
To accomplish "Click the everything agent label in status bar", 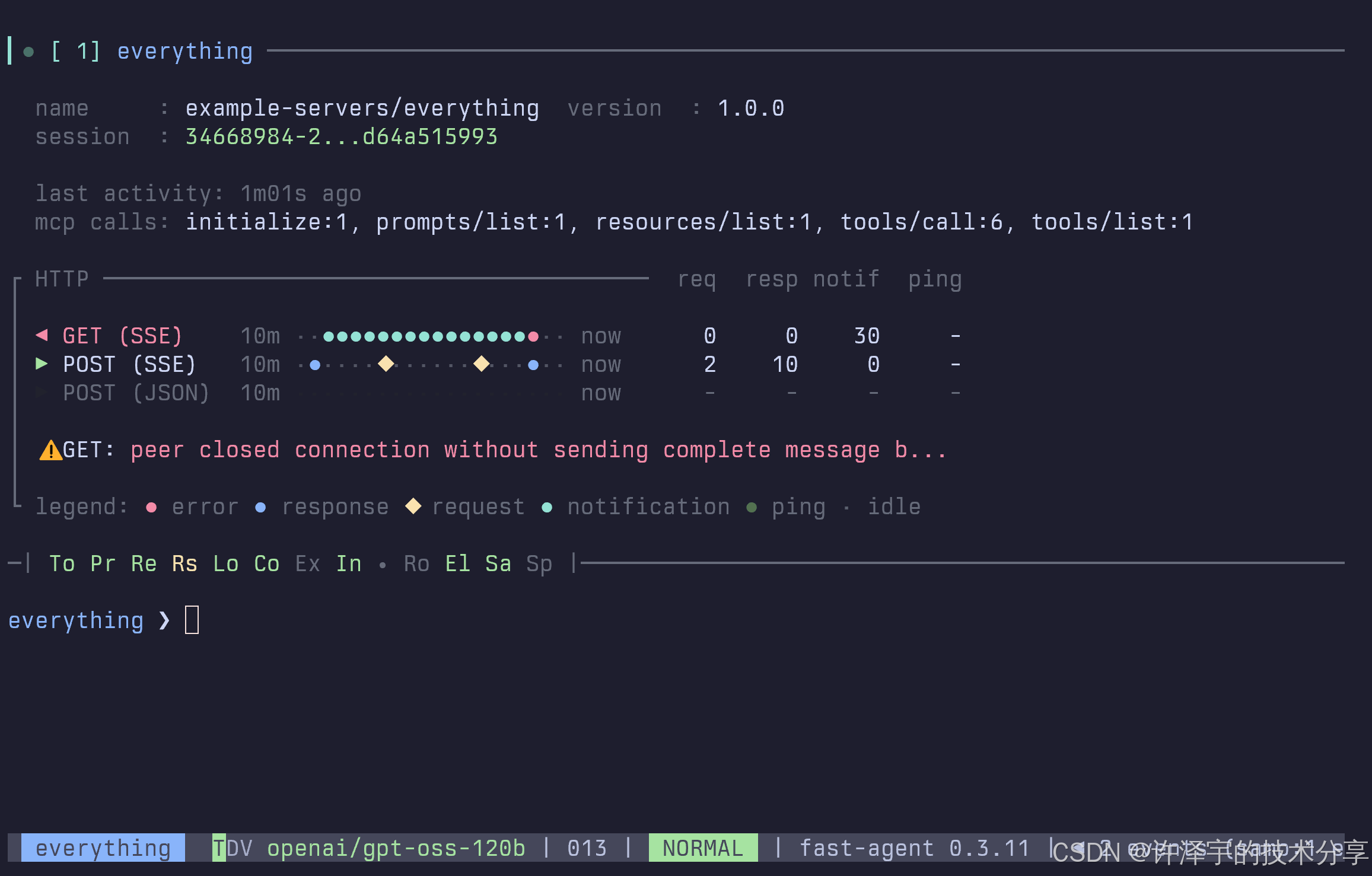I will coord(103,848).
